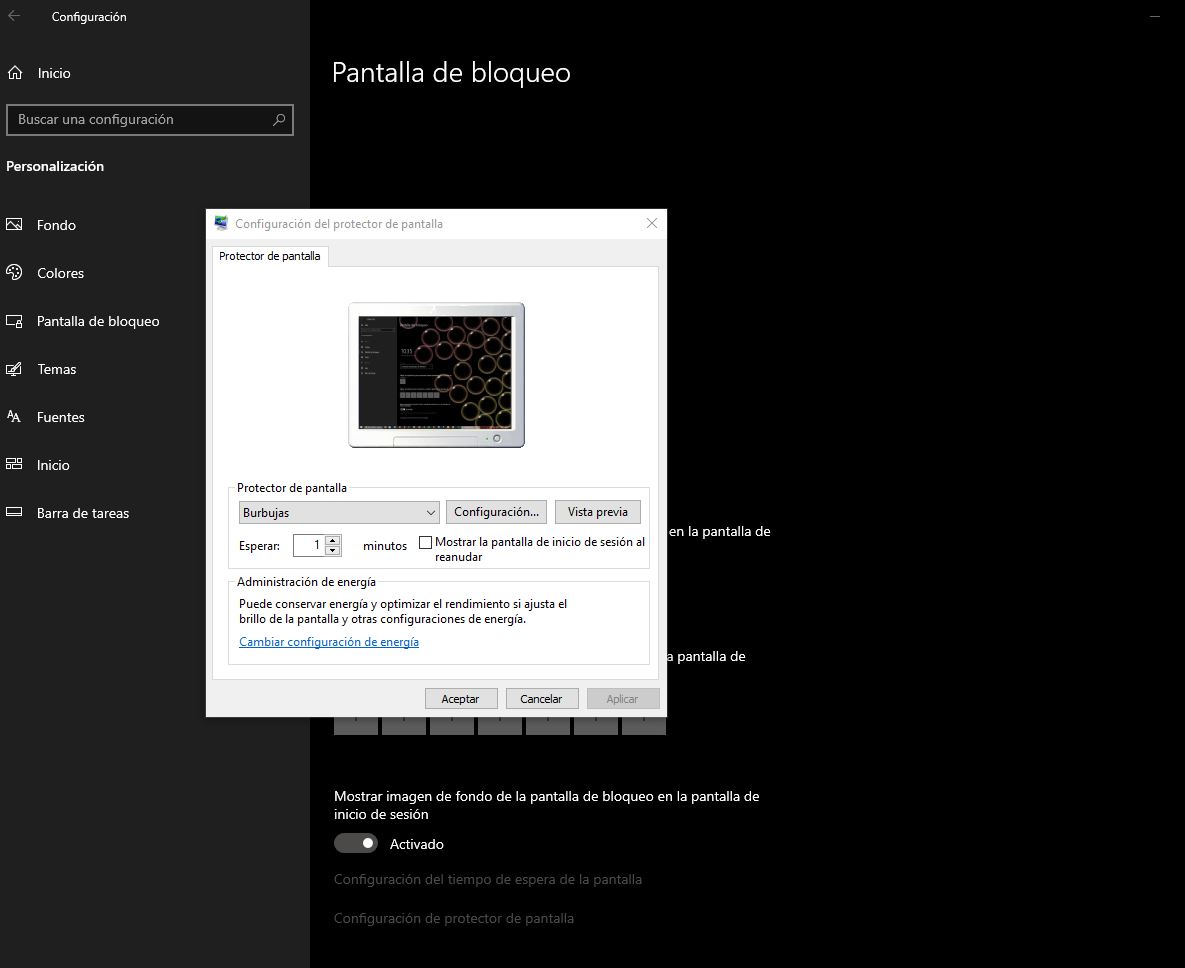The height and width of the screenshot is (968, 1185).
Task: Click the Vista previa button
Action: 597,512
